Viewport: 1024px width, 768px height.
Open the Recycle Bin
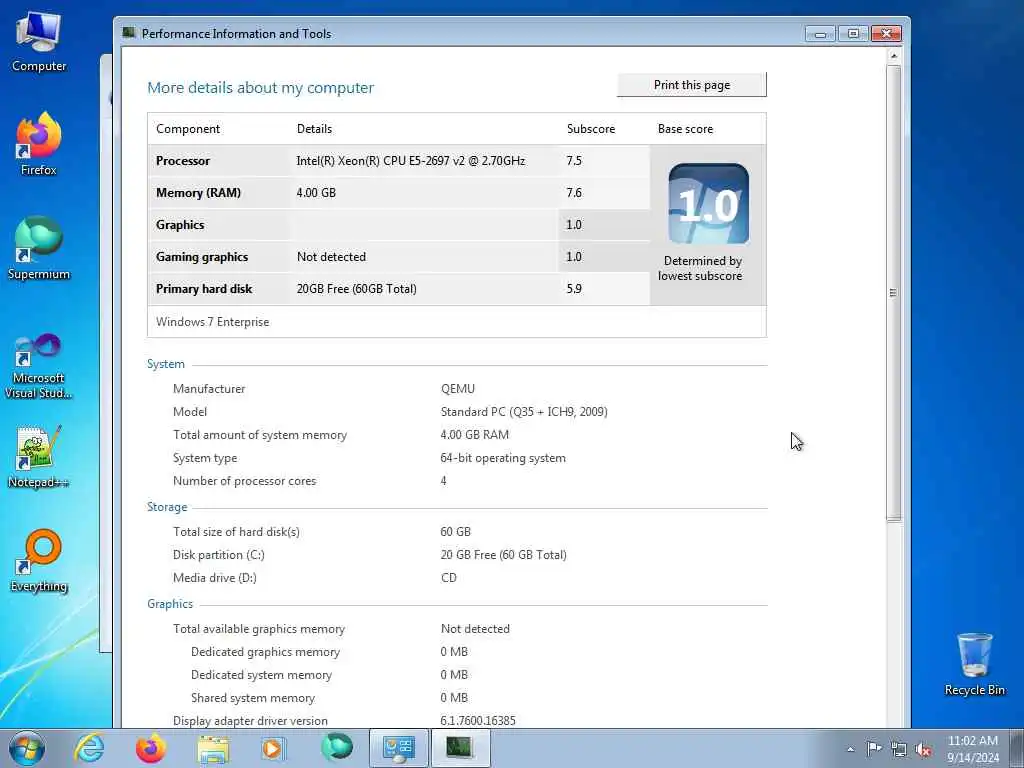(x=974, y=664)
